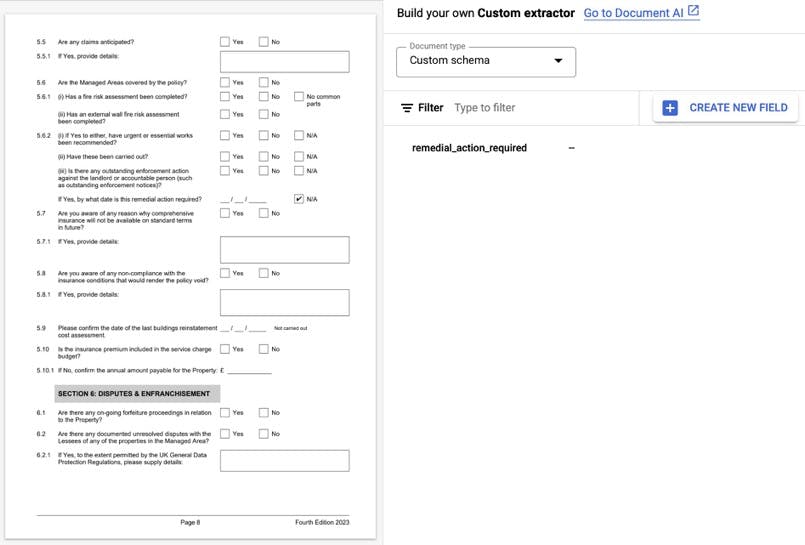Tick No for 6.1 forfeiture proceedings

tap(263, 413)
